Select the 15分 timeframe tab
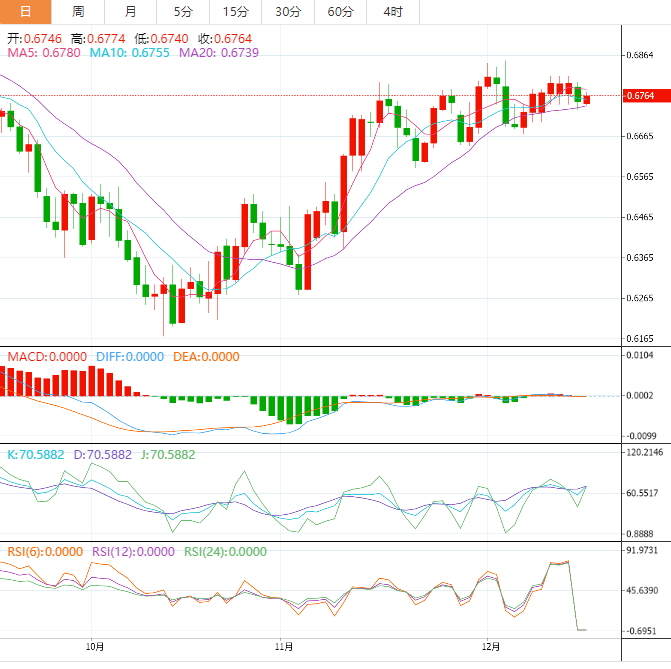The height and width of the screenshot is (669, 671). (x=235, y=12)
